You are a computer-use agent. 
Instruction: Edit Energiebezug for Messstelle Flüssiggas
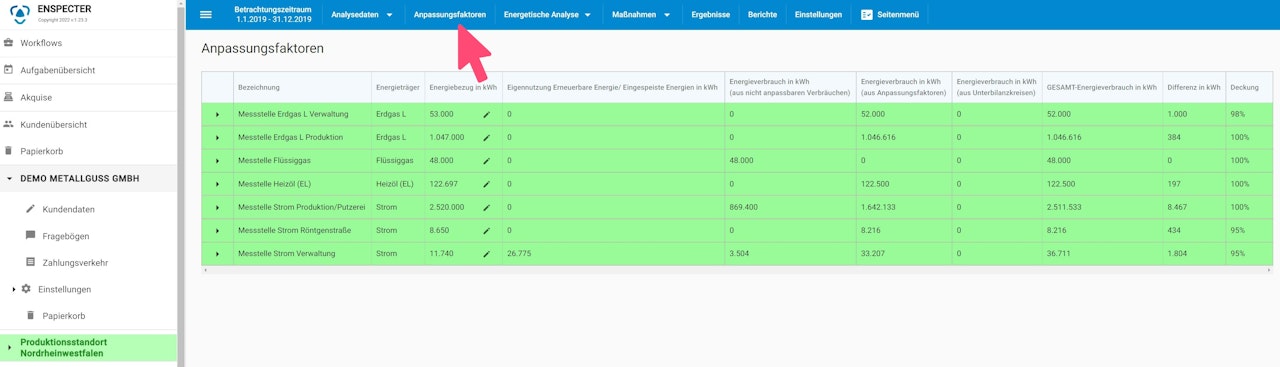[x=487, y=160]
